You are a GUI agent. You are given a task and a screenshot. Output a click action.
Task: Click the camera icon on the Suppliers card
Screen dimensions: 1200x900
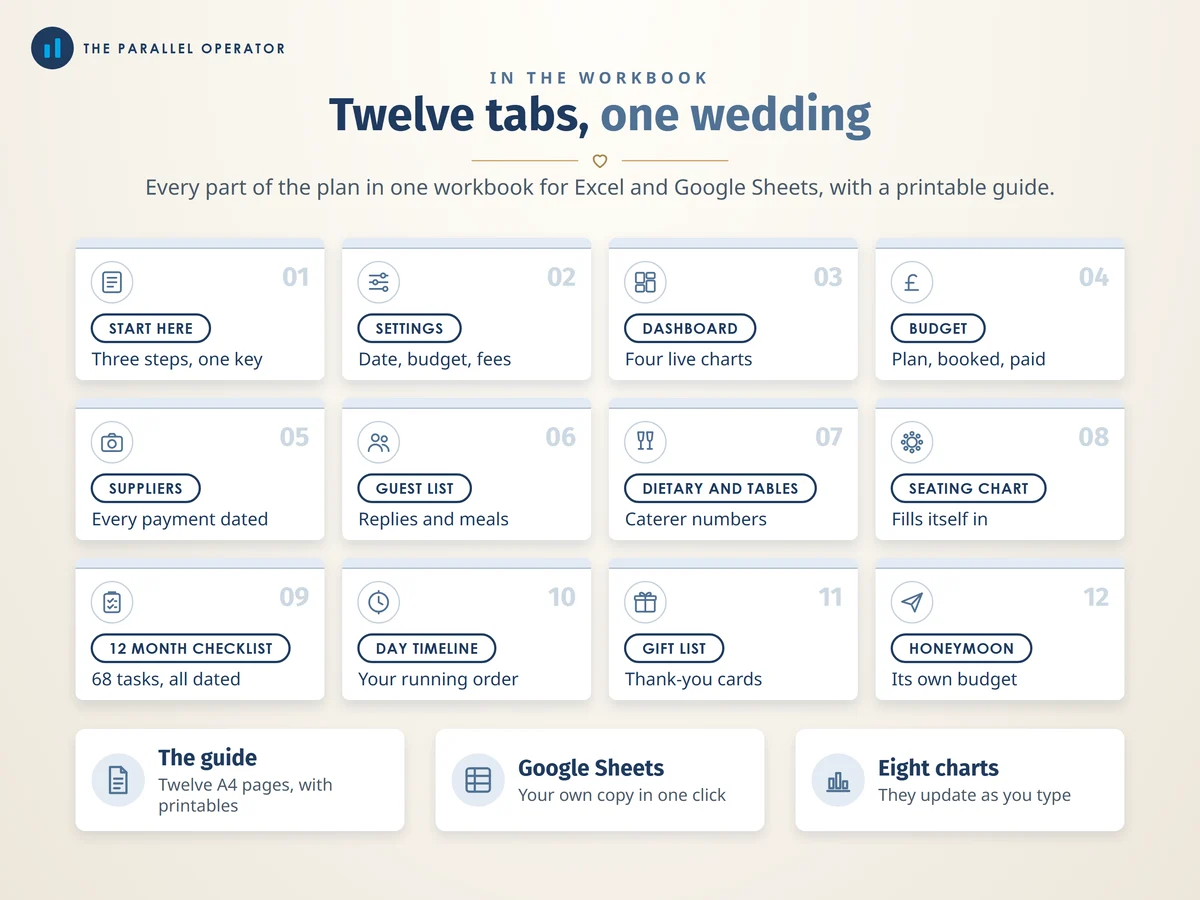point(112,442)
